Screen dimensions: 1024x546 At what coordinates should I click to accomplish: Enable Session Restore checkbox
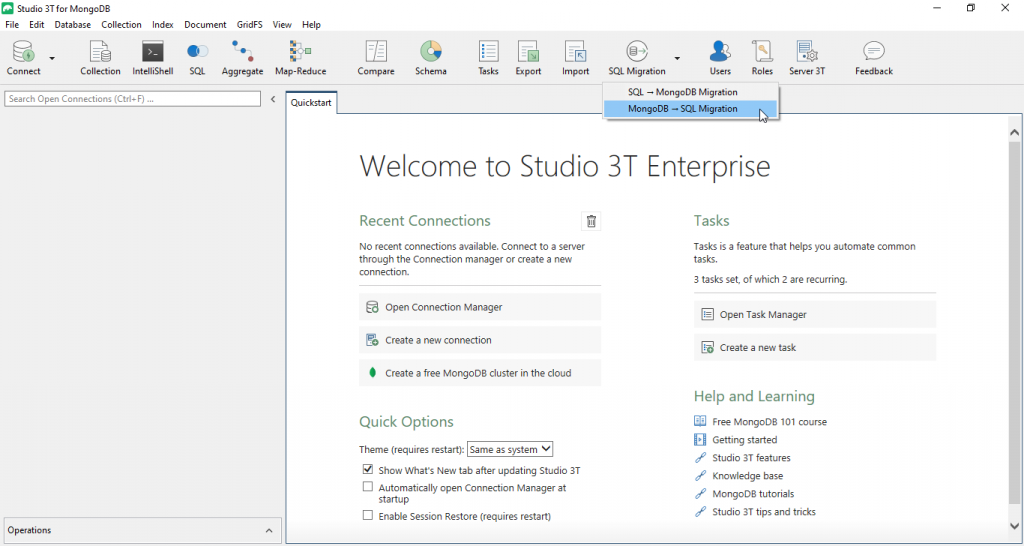click(368, 516)
